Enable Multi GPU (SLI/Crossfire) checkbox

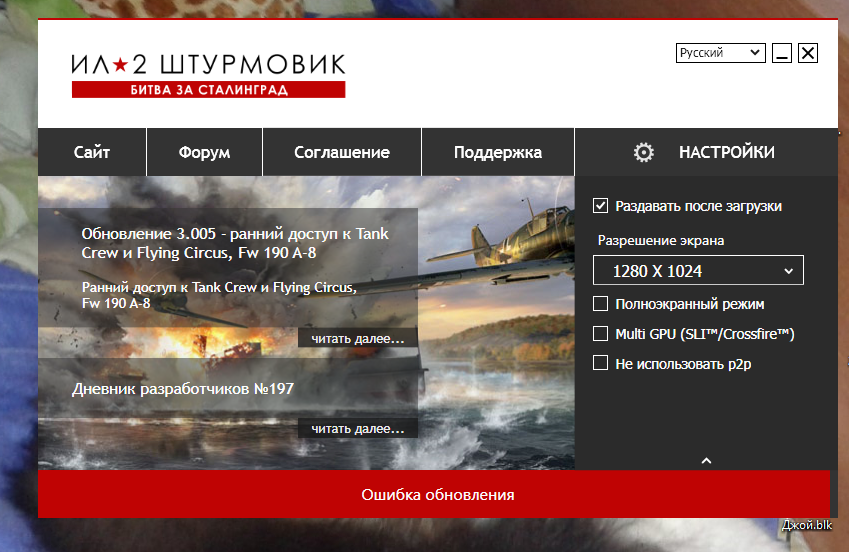click(x=600, y=334)
